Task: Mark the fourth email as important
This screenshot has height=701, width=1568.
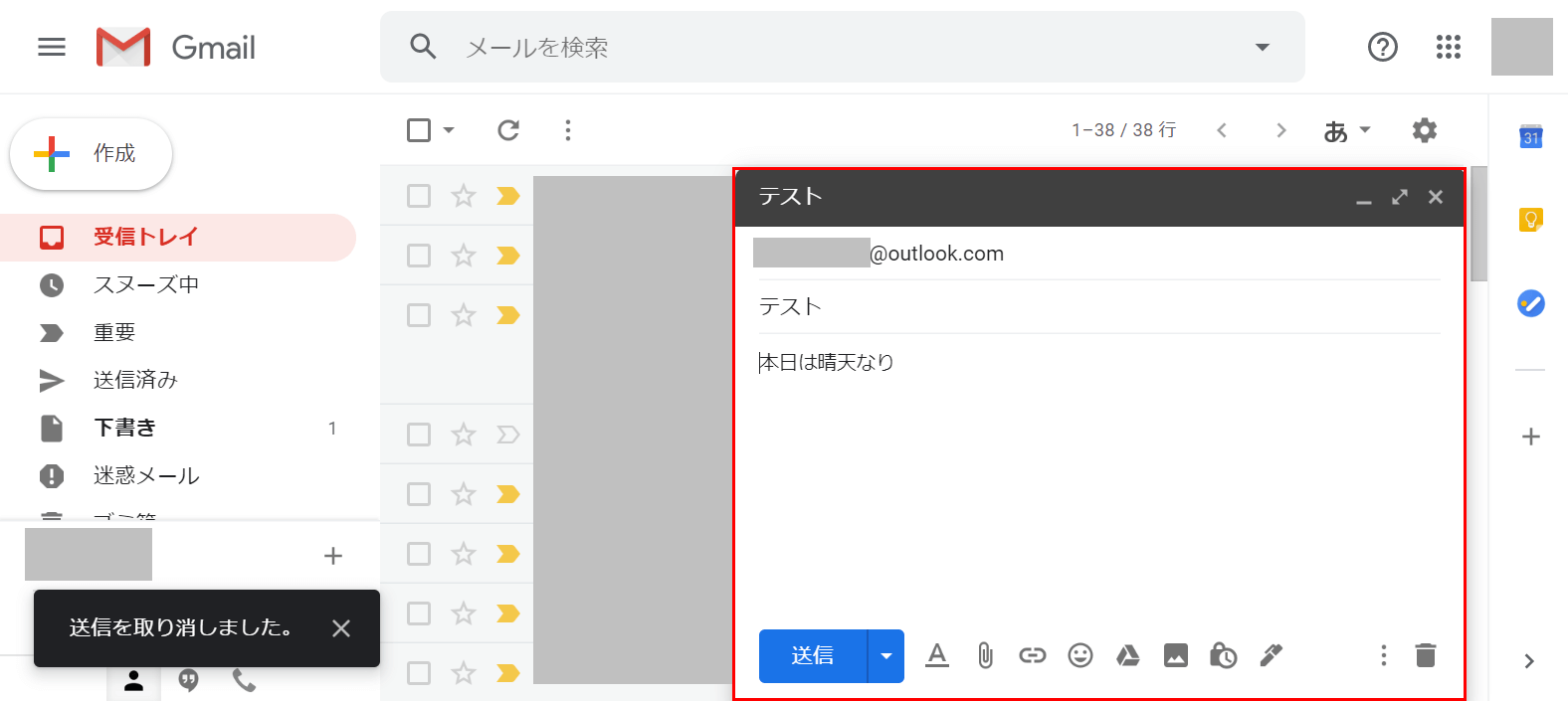Action: 508,435
